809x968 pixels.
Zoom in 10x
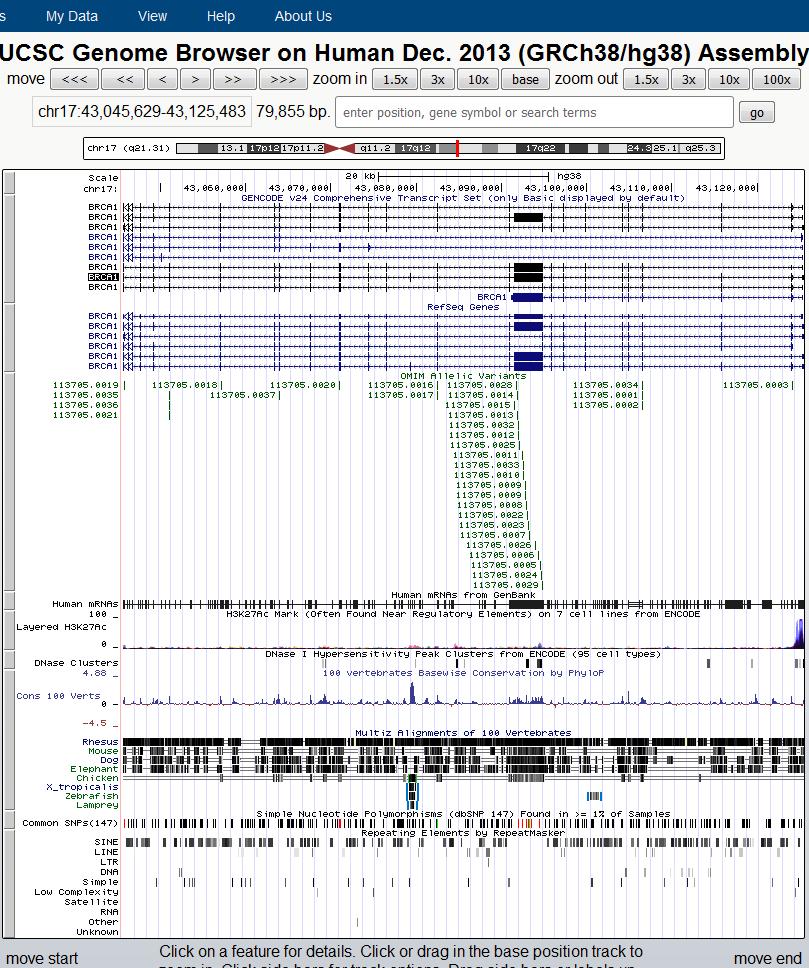tap(478, 80)
